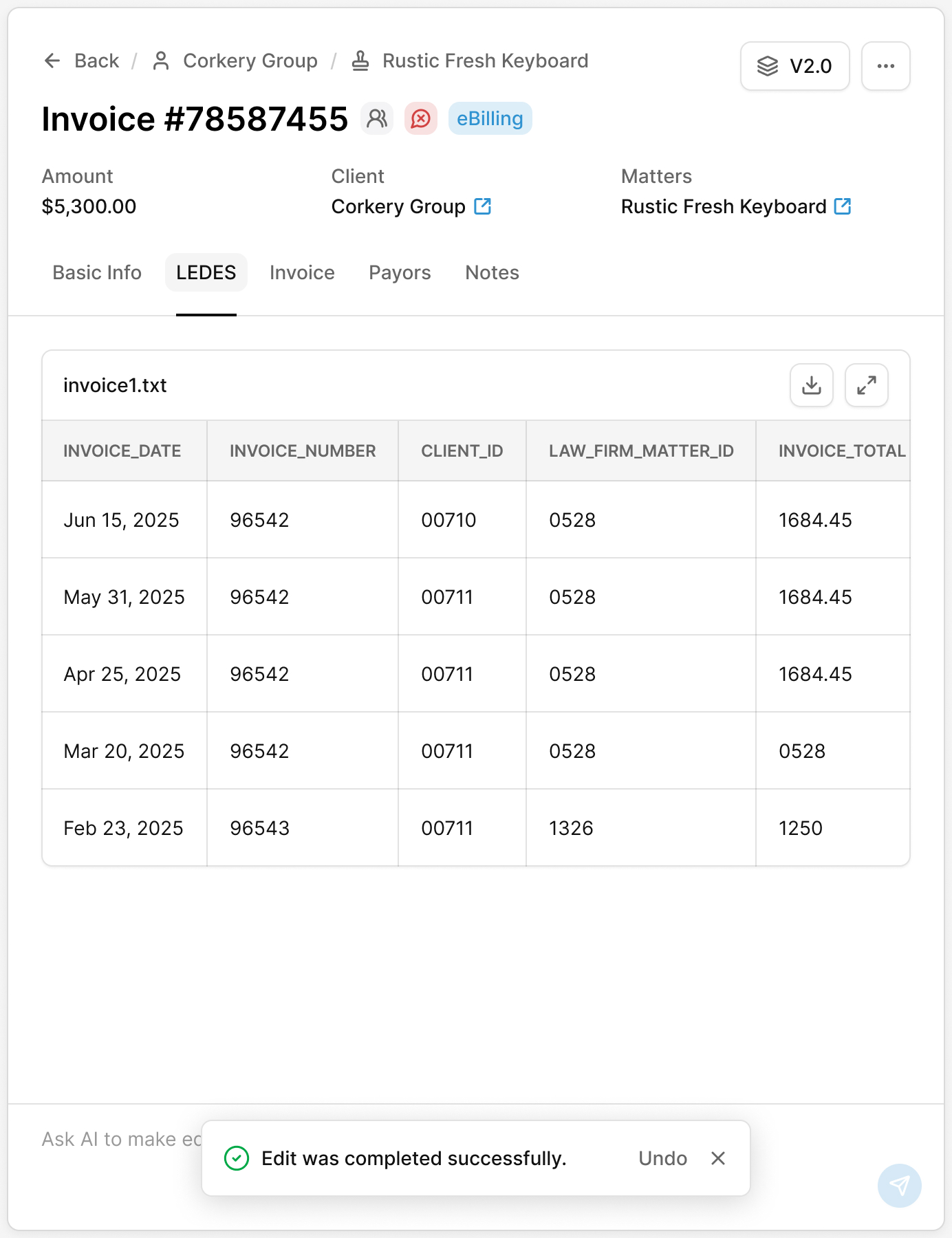The image size is (952, 1238).
Task: Select the LEDES tab
Action: pyautogui.click(x=206, y=273)
